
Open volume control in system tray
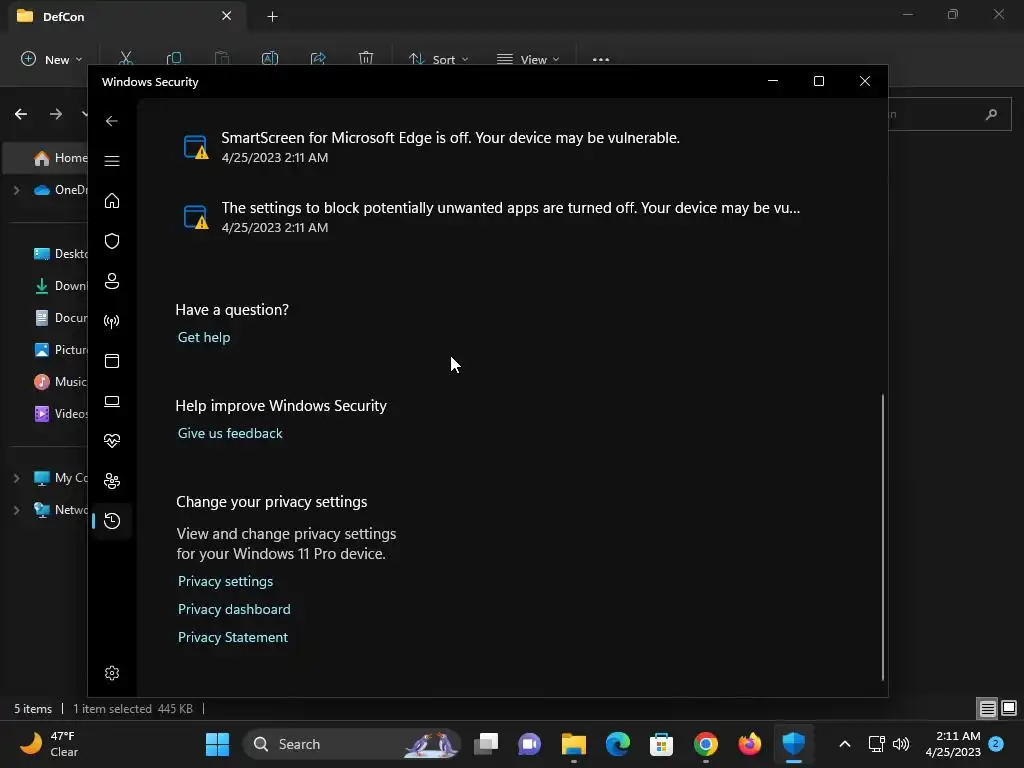[x=901, y=744]
